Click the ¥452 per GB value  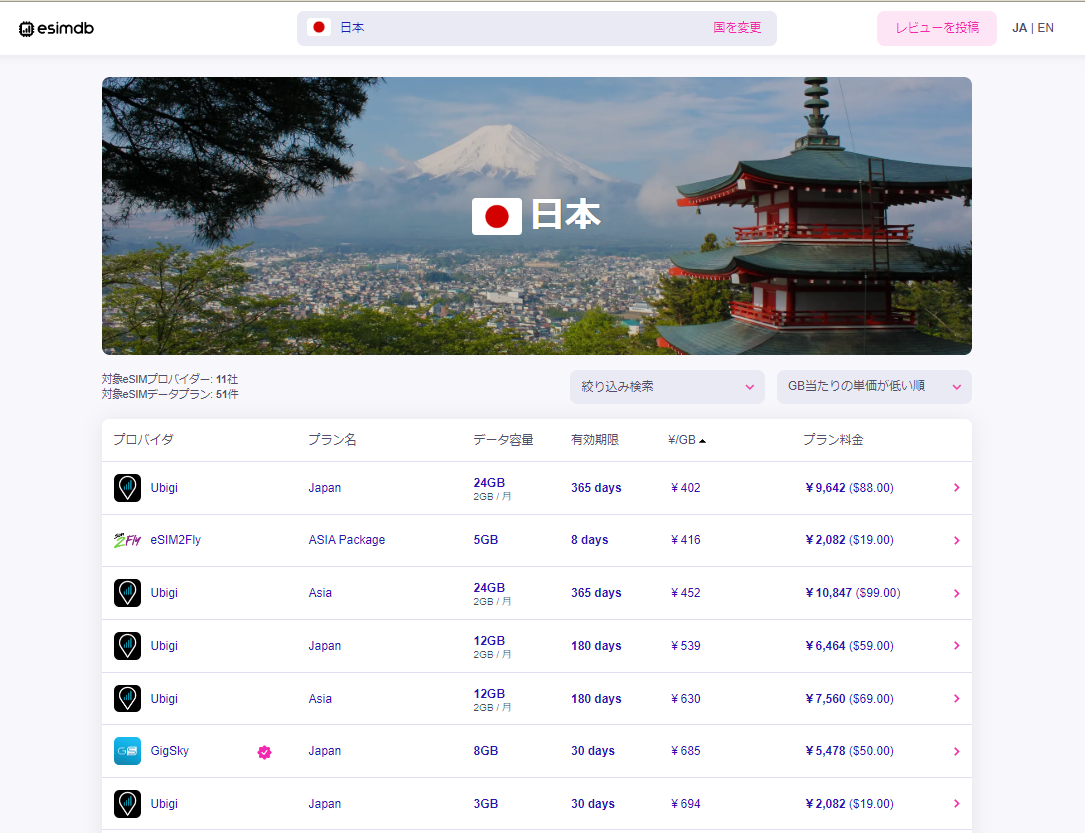pos(685,593)
